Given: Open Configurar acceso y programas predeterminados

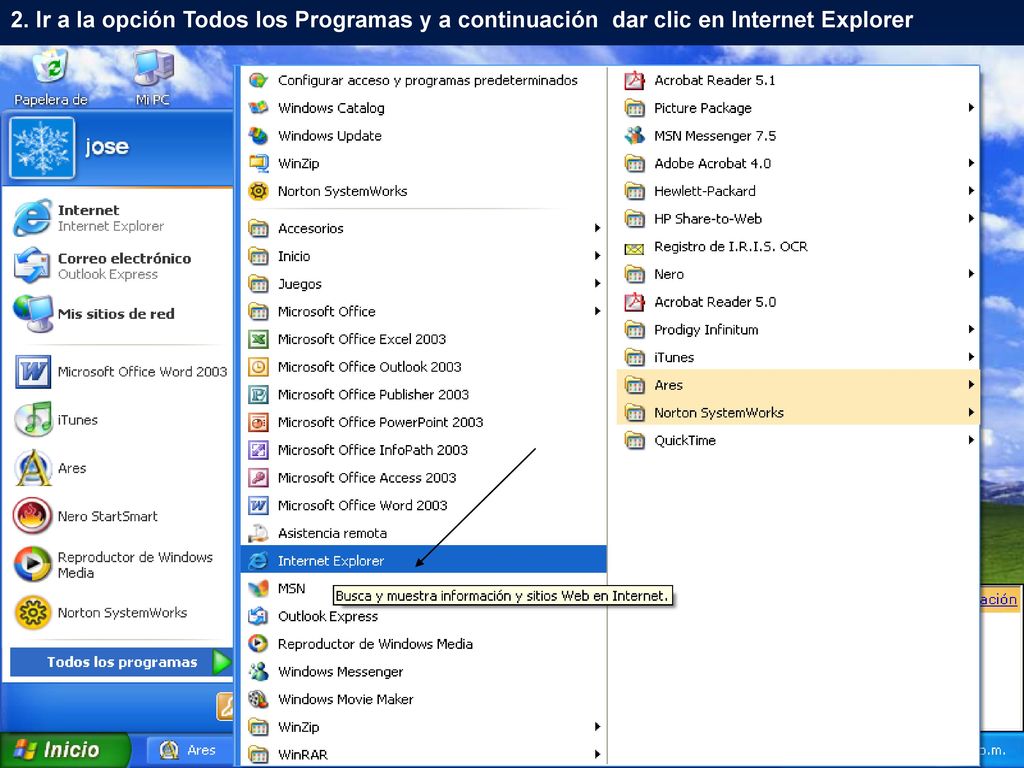Looking at the screenshot, I should point(423,80).
